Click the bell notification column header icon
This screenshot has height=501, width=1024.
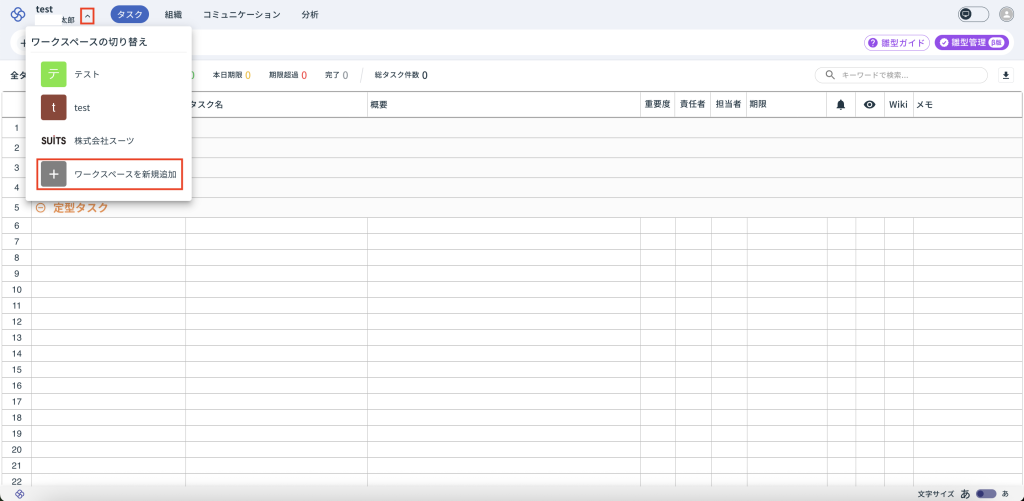841,104
